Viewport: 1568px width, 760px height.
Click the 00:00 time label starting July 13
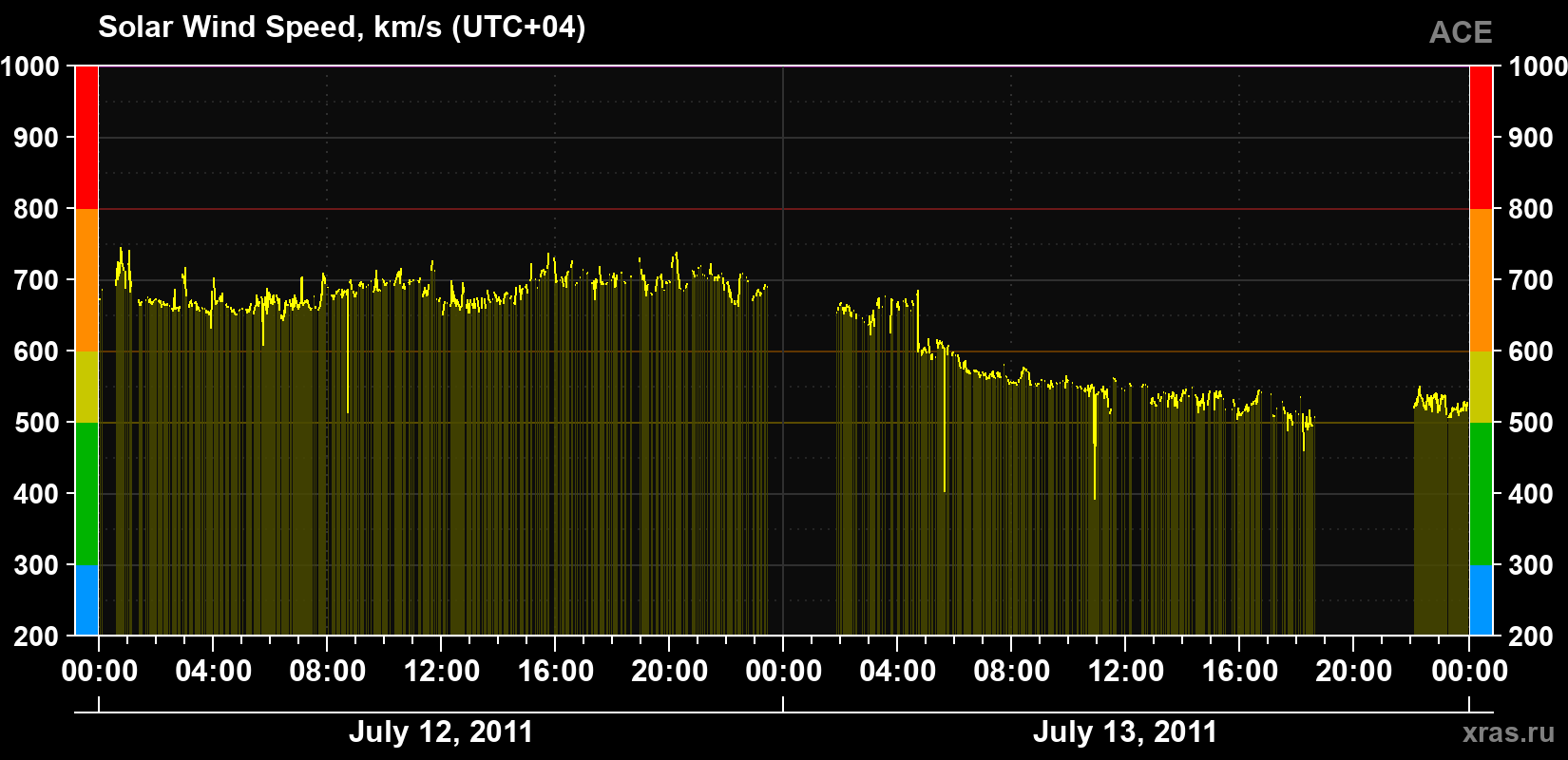784,672
